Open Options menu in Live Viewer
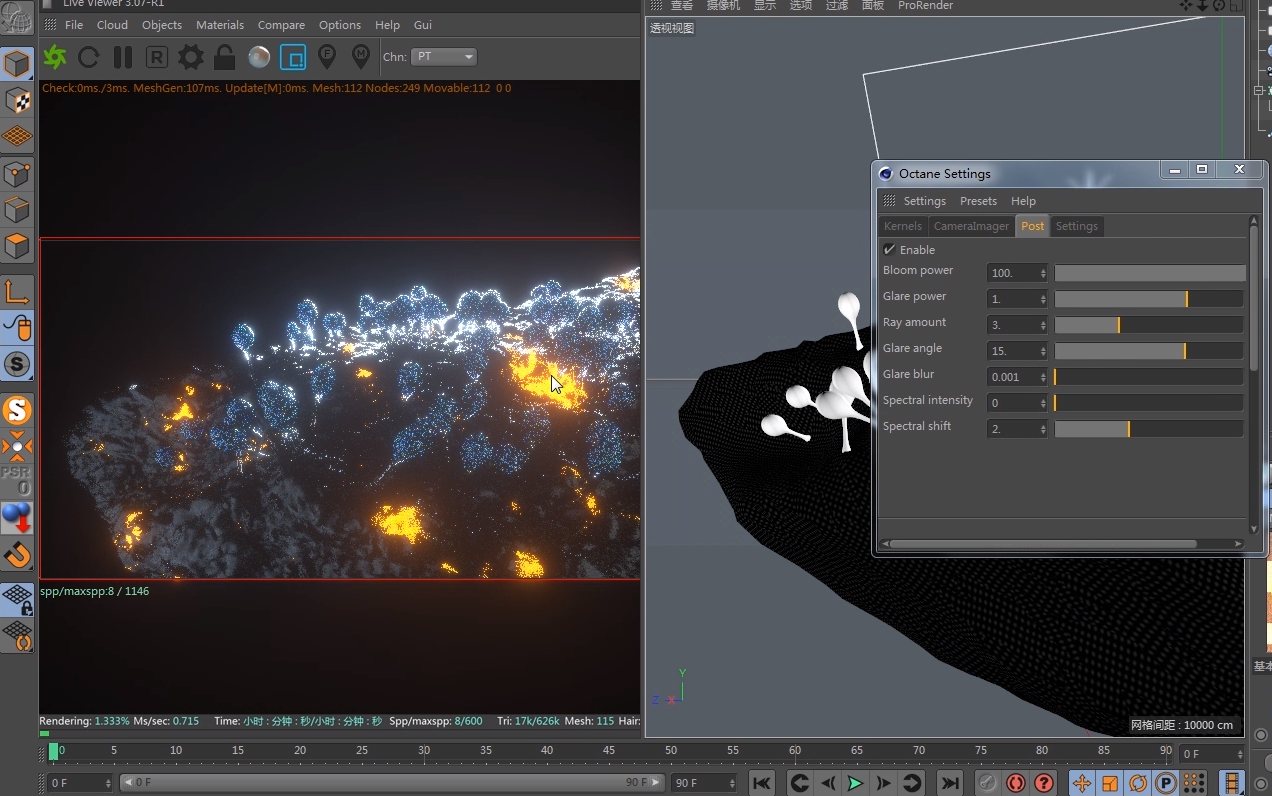The width and height of the screenshot is (1272, 796). [340, 25]
